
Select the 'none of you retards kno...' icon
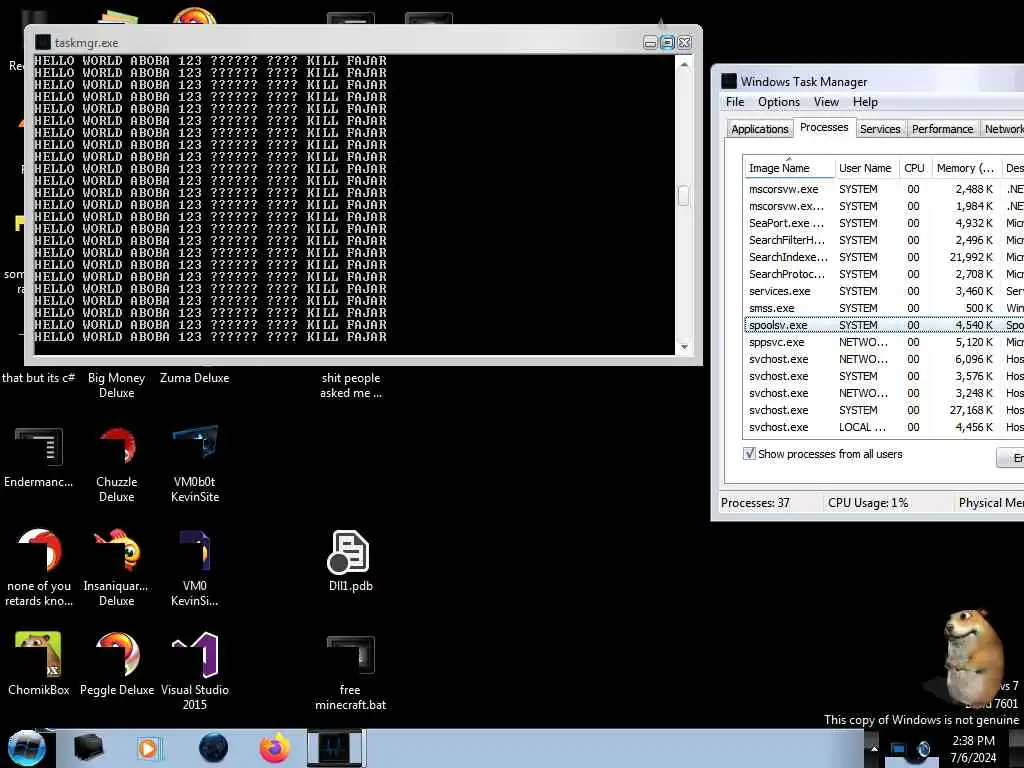[x=39, y=568]
